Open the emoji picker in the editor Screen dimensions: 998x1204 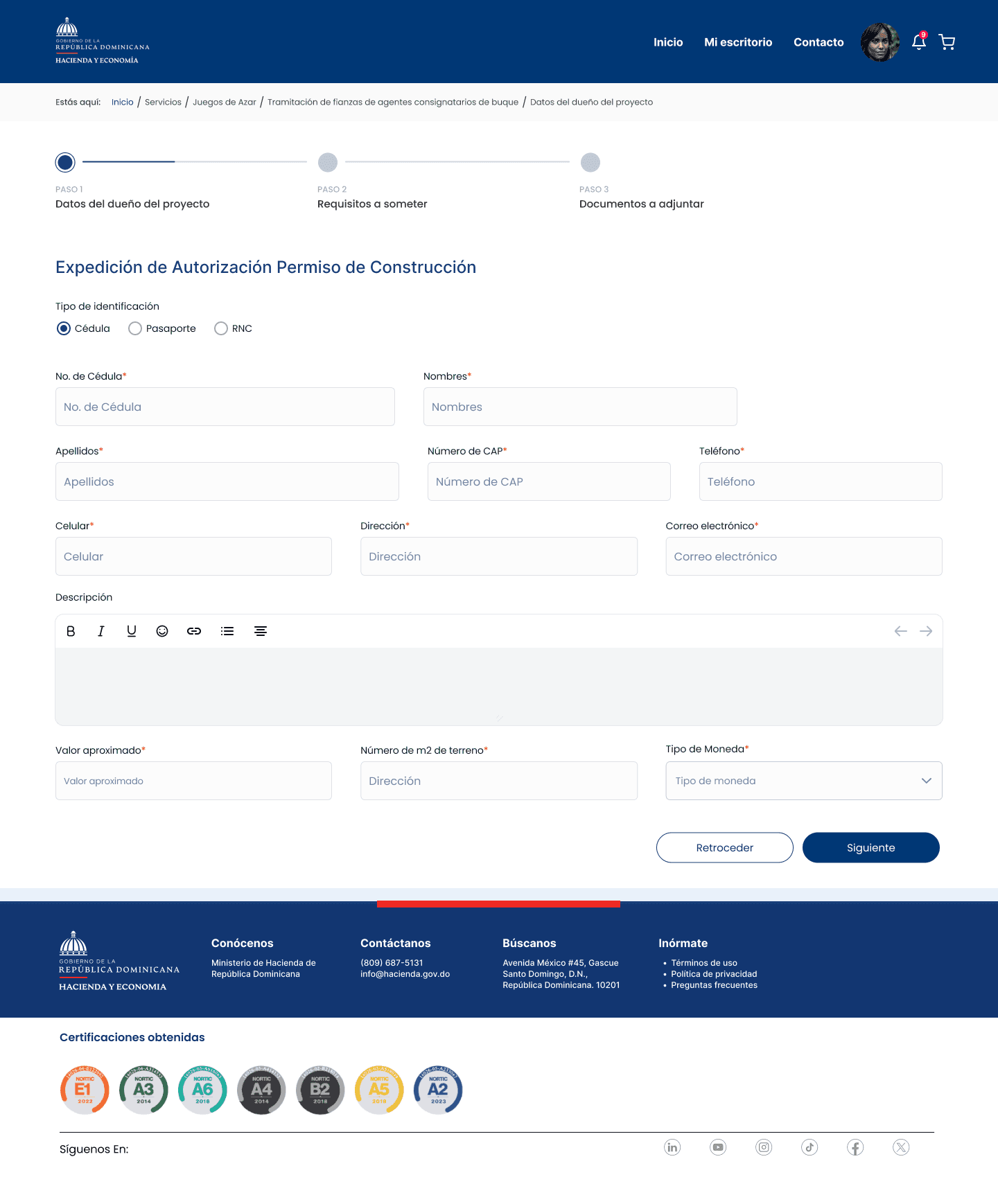click(162, 631)
